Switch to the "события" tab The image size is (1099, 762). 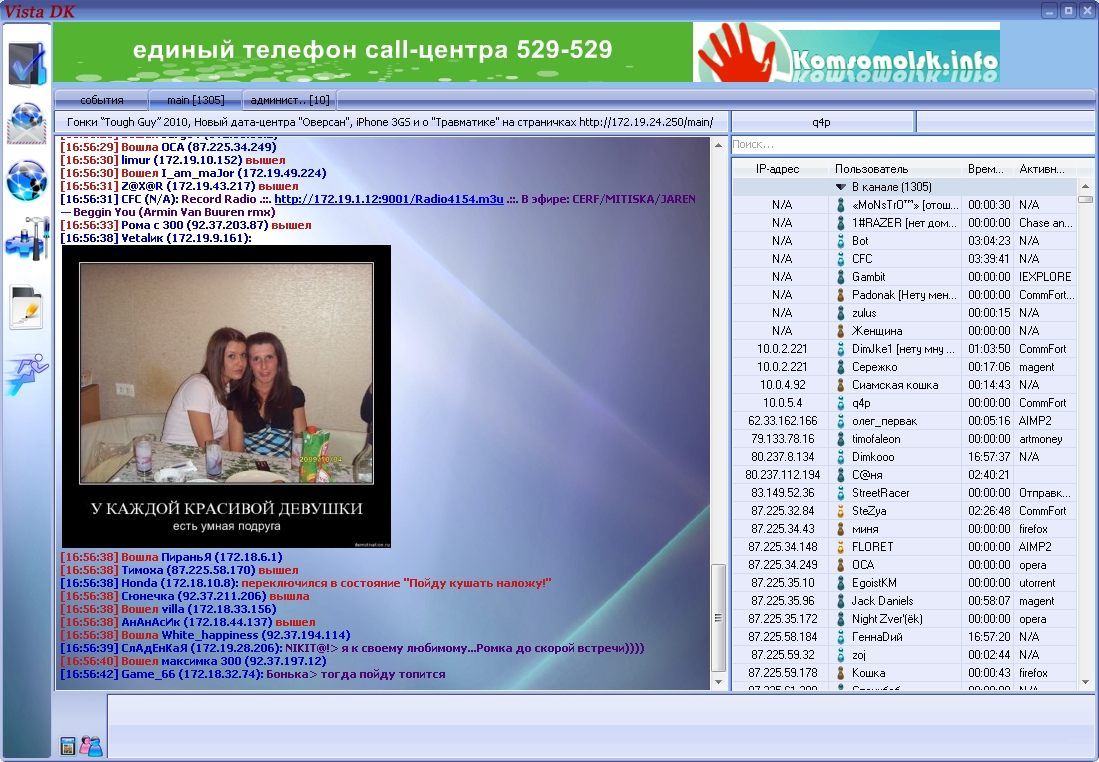(101, 100)
